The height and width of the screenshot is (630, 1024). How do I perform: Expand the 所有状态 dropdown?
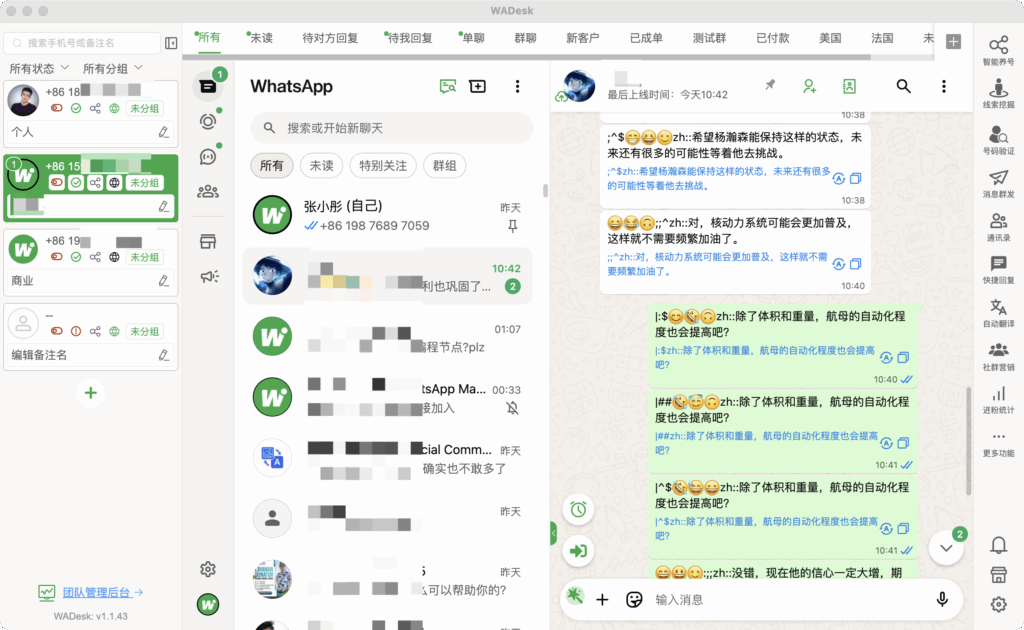[39, 68]
